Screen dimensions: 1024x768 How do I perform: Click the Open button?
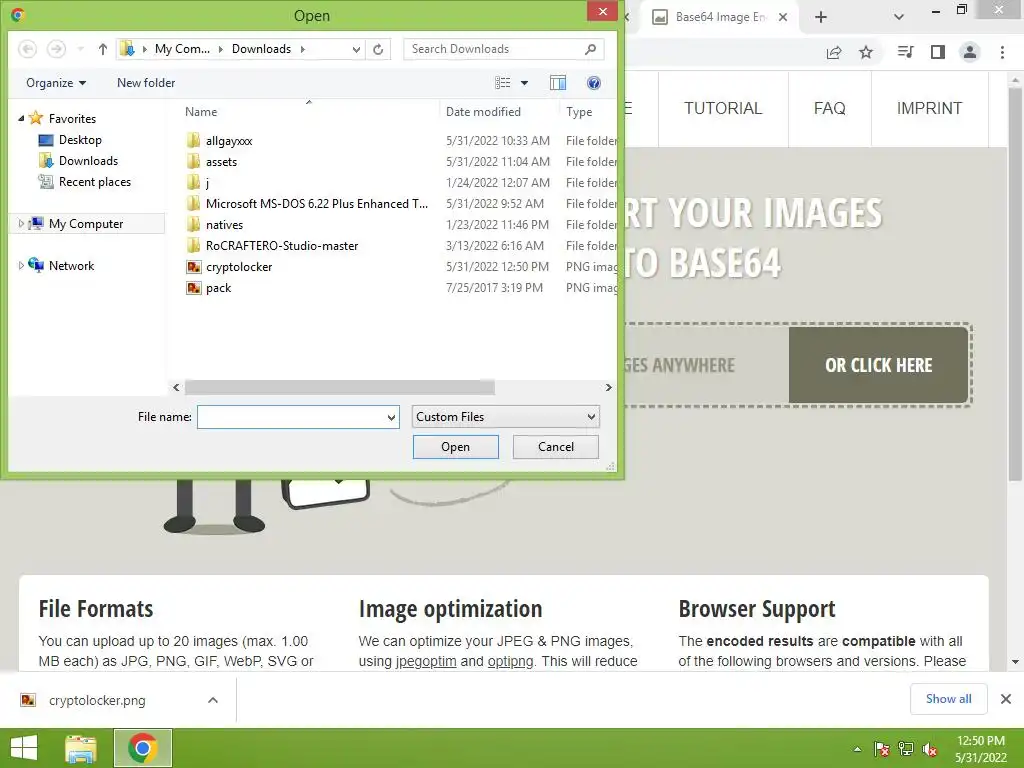point(456,447)
